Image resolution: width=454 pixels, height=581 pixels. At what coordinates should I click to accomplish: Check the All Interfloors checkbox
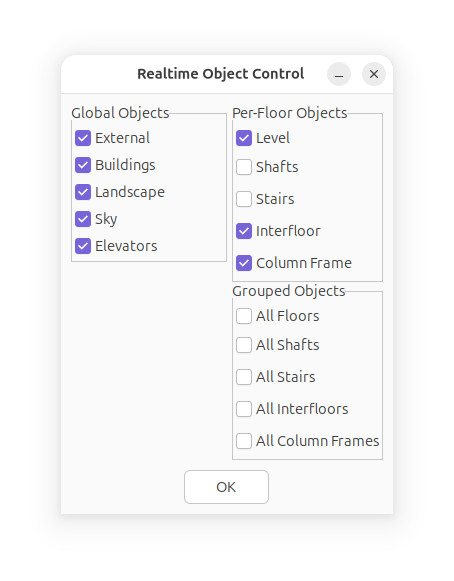244,409
